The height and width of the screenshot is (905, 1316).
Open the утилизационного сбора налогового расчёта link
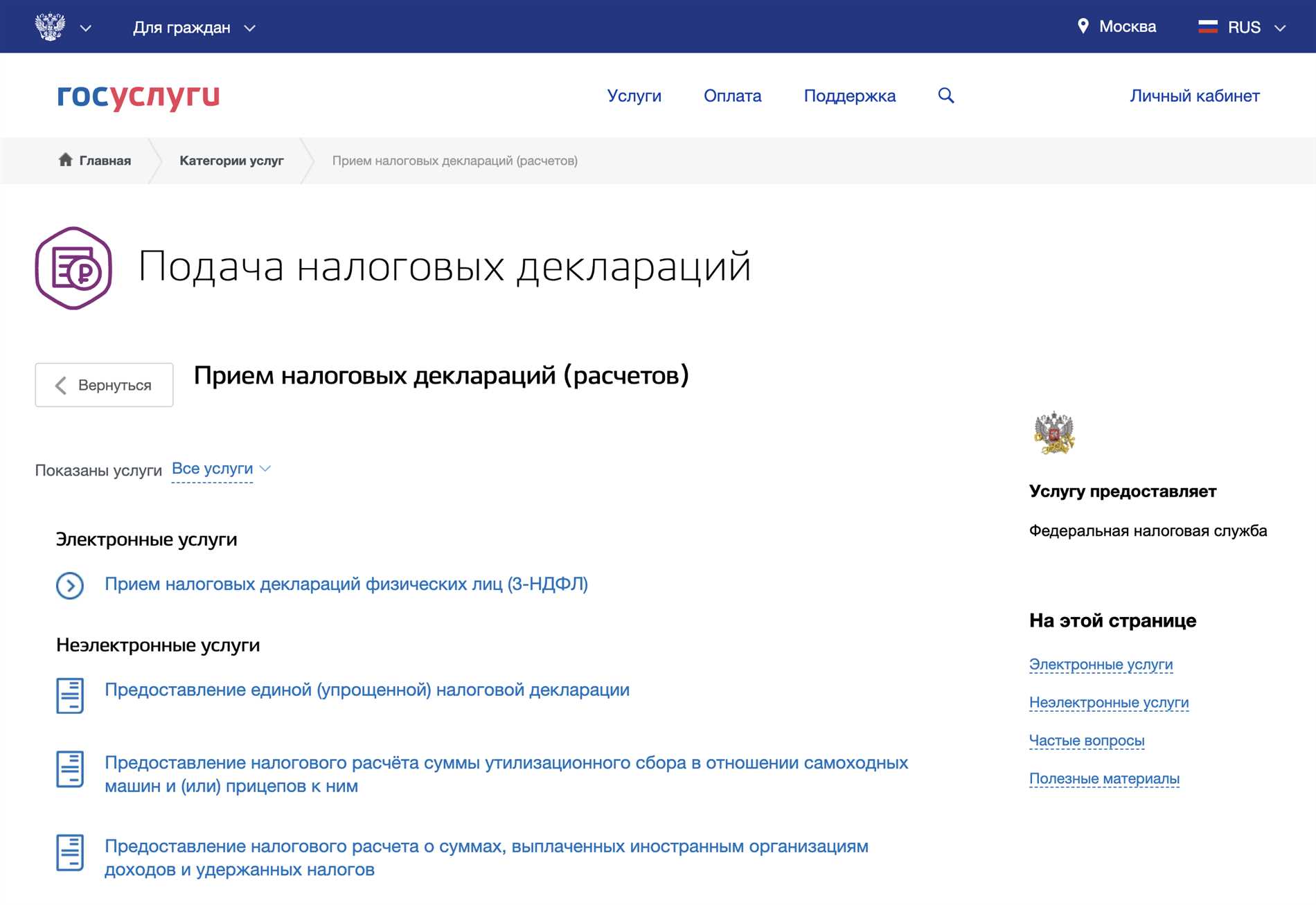coord(506,774)
